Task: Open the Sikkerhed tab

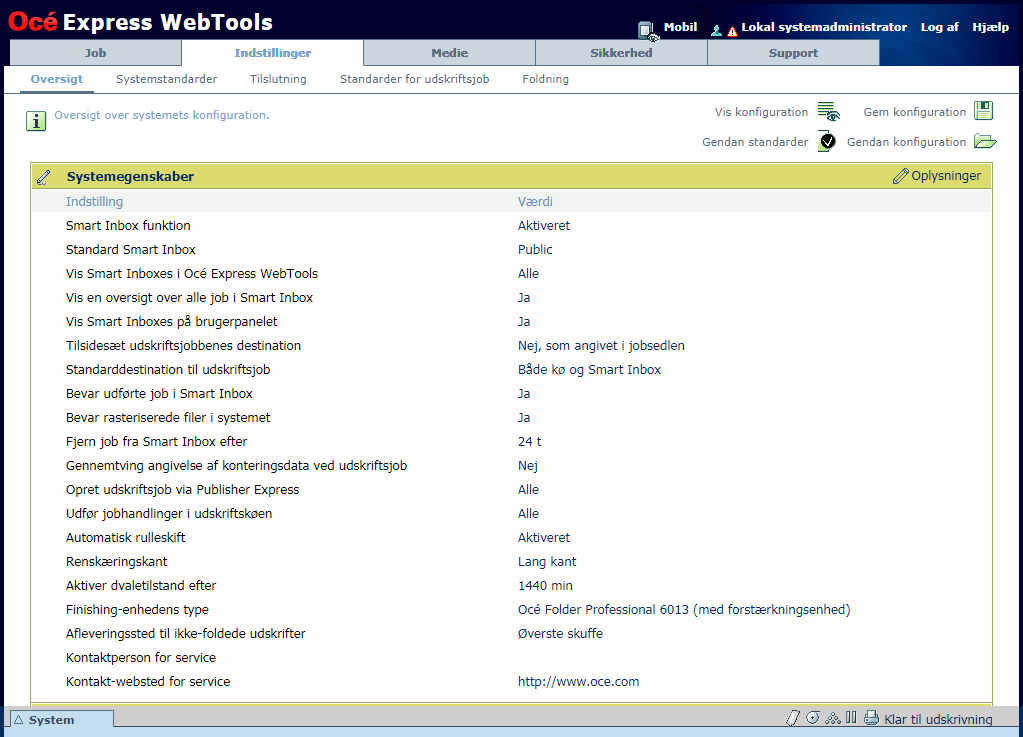Action: click(621, 53)
